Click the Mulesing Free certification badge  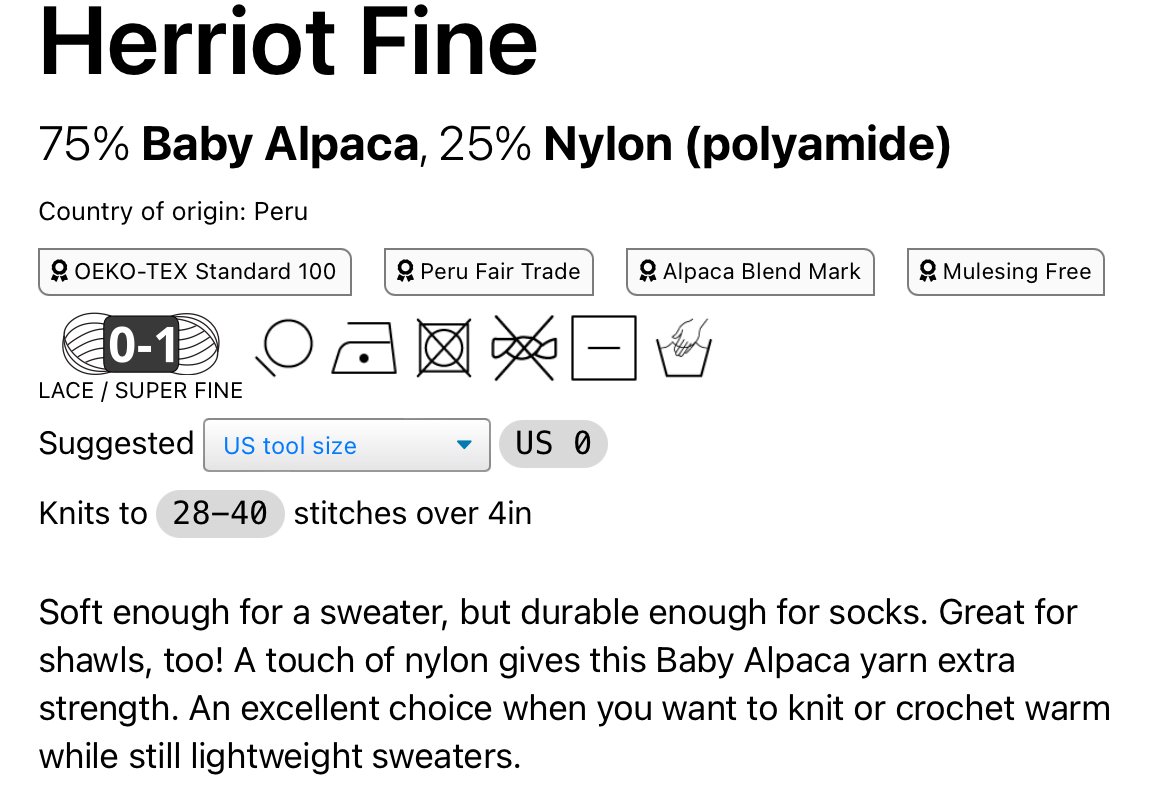click(x=1006, y=272)
